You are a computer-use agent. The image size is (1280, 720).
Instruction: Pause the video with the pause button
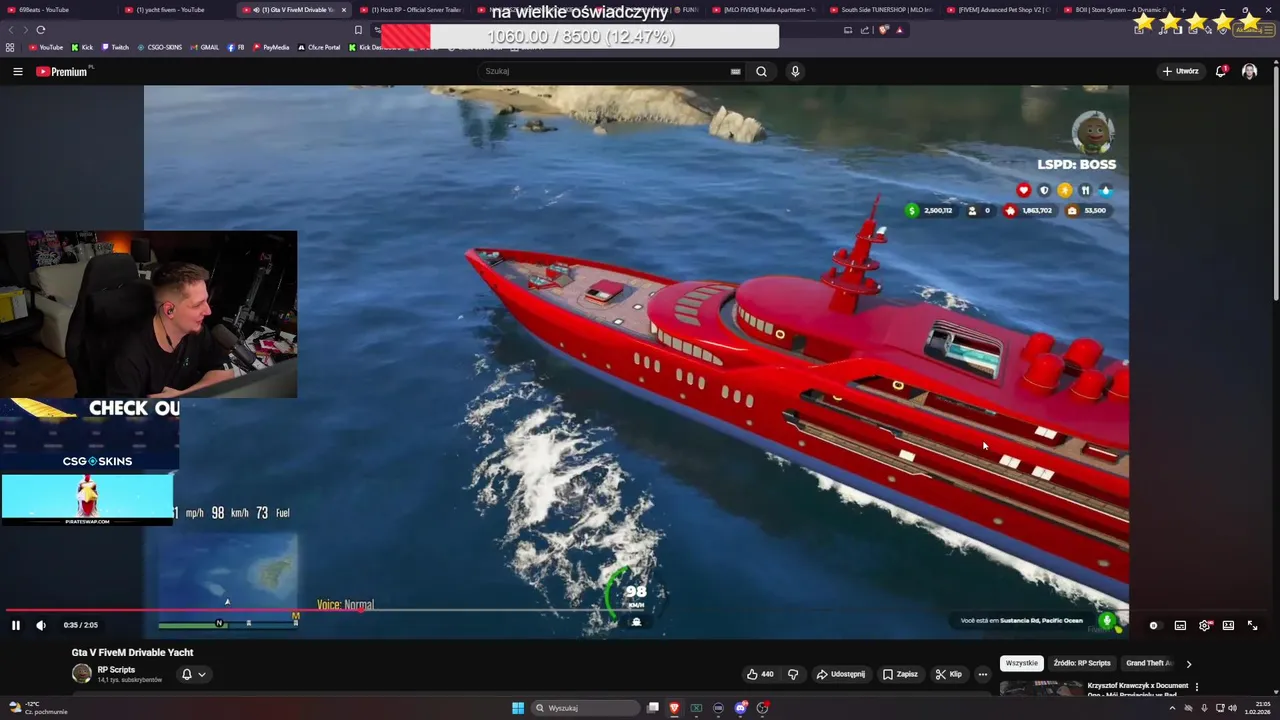tap(15, 625)
